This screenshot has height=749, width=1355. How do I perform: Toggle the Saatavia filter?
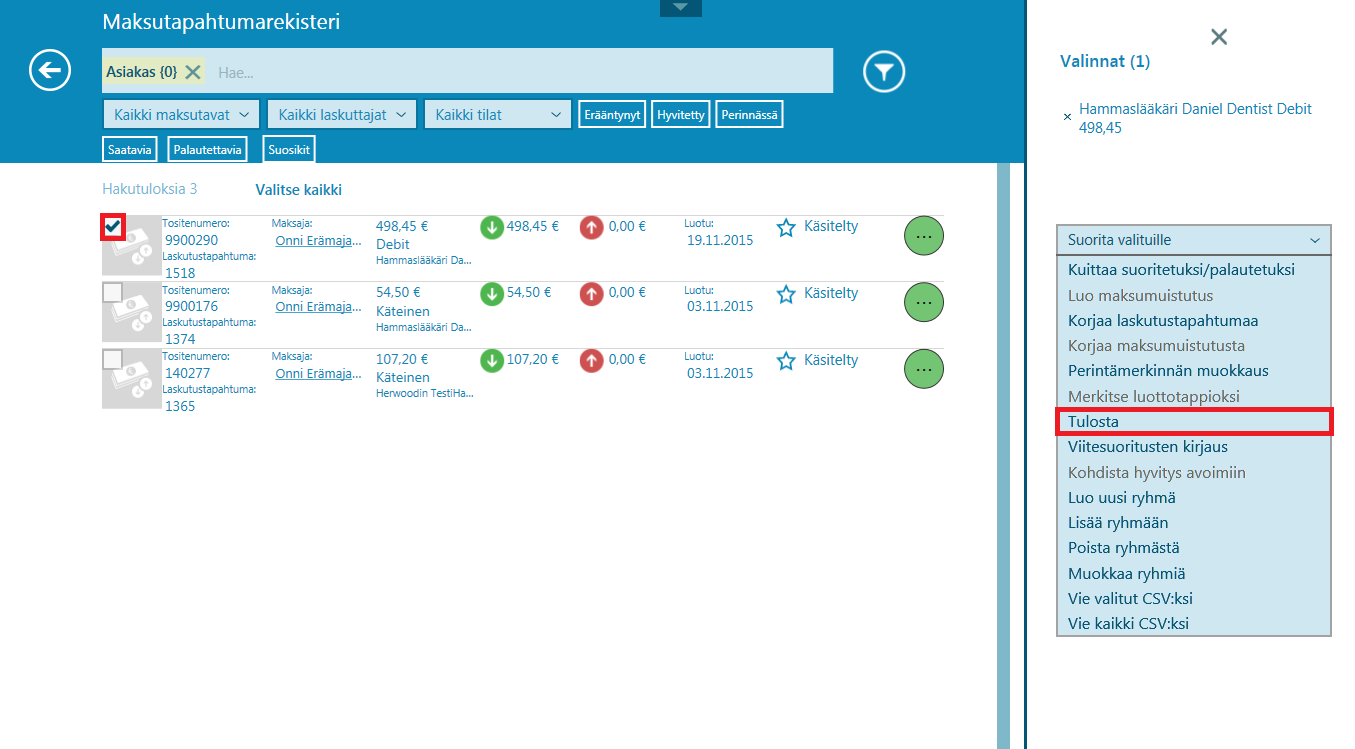point(130,150)
